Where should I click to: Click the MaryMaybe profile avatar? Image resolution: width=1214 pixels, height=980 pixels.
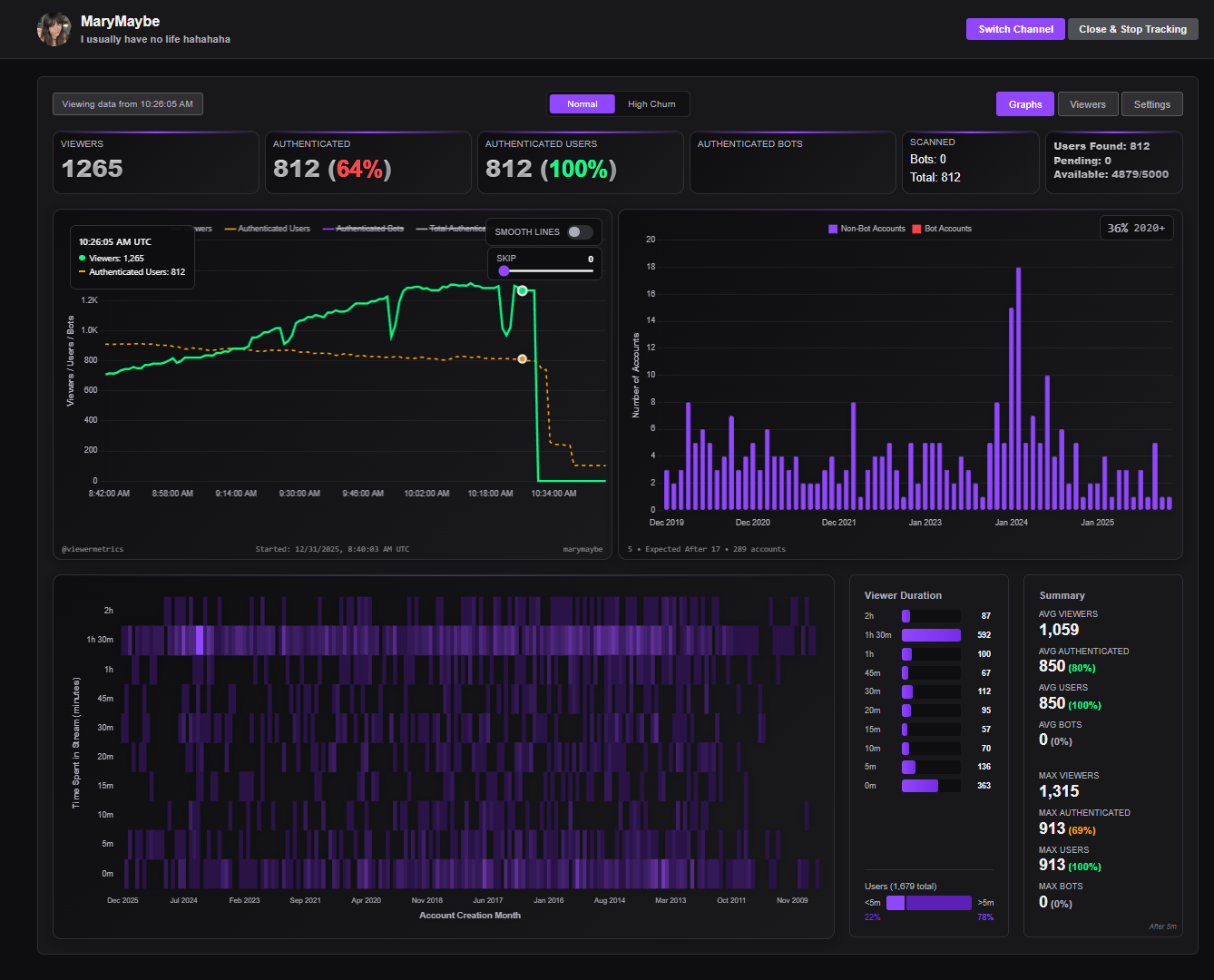click(54, 29)
